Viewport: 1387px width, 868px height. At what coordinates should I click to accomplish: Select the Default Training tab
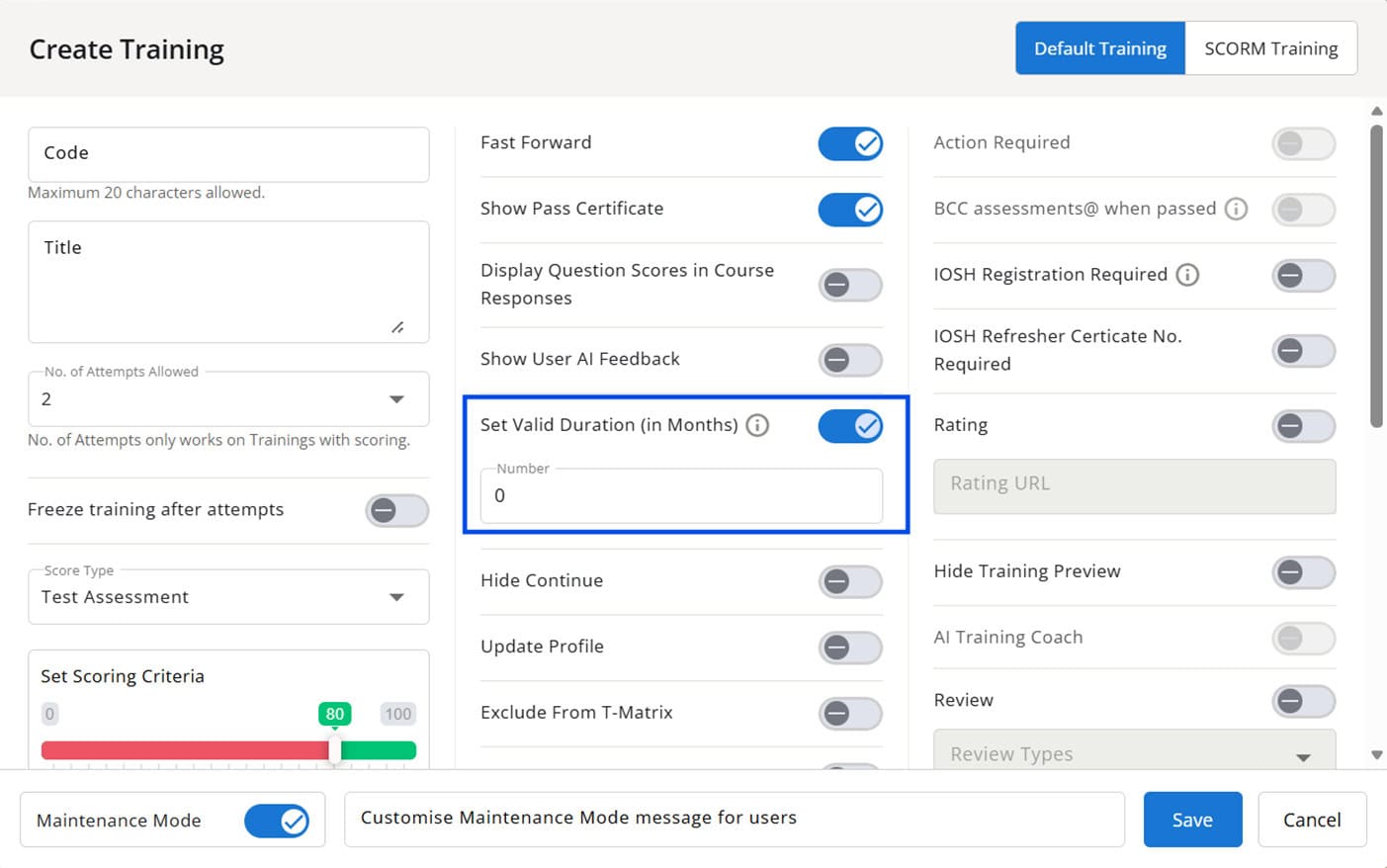pos(1099,48)
